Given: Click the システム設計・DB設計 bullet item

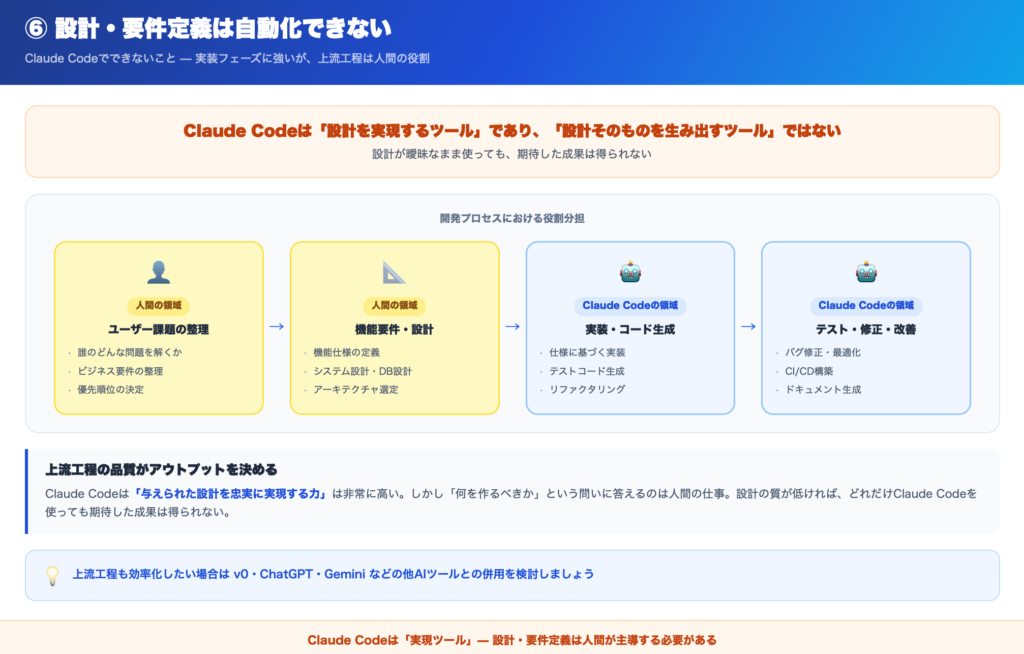Looking at the screenshot, I should click(362, 371).
